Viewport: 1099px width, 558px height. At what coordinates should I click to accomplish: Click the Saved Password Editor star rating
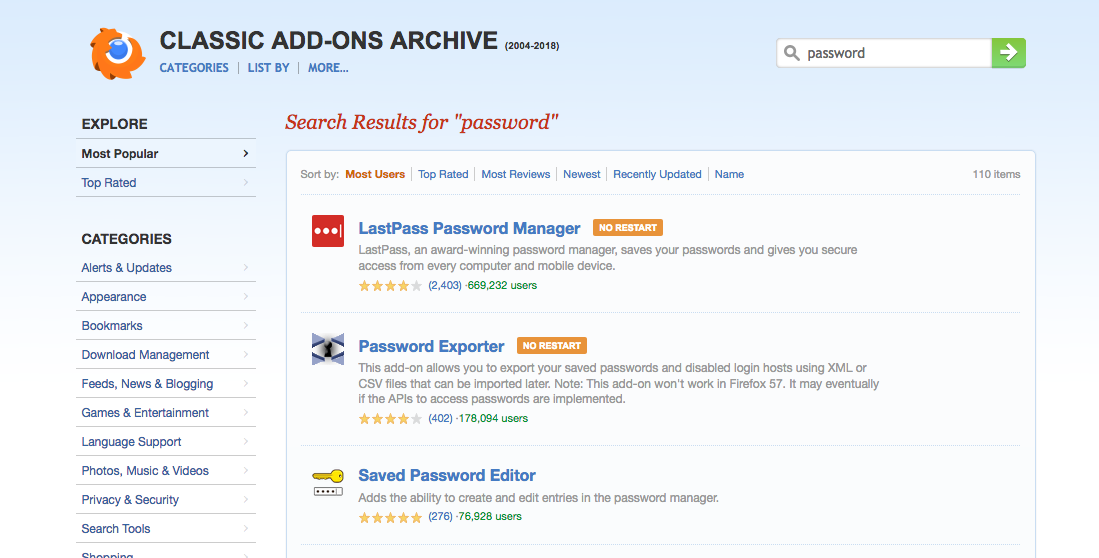click(x=390, y=517)
